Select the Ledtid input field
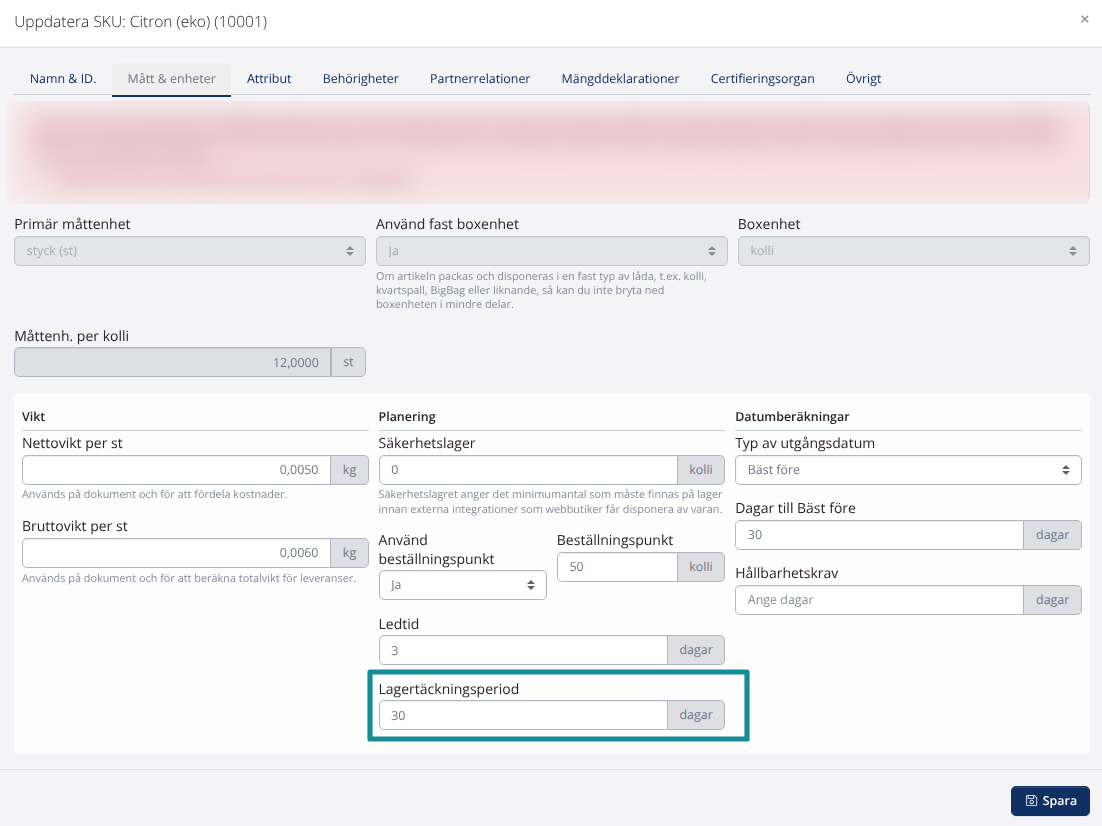 point(522,649)
